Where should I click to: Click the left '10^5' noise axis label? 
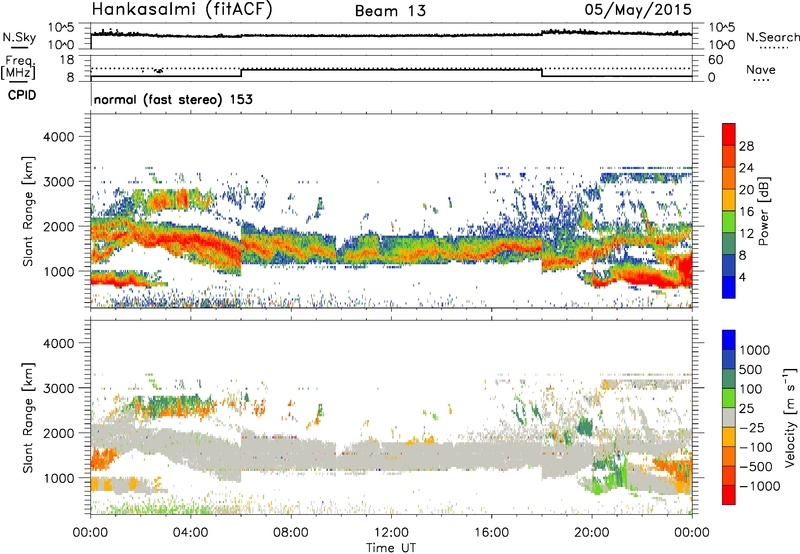[61, 27]
